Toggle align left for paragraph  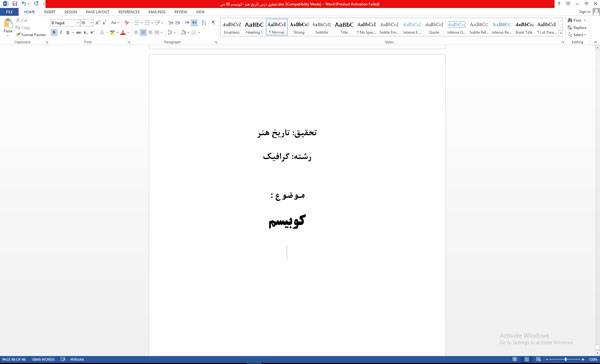136,33
